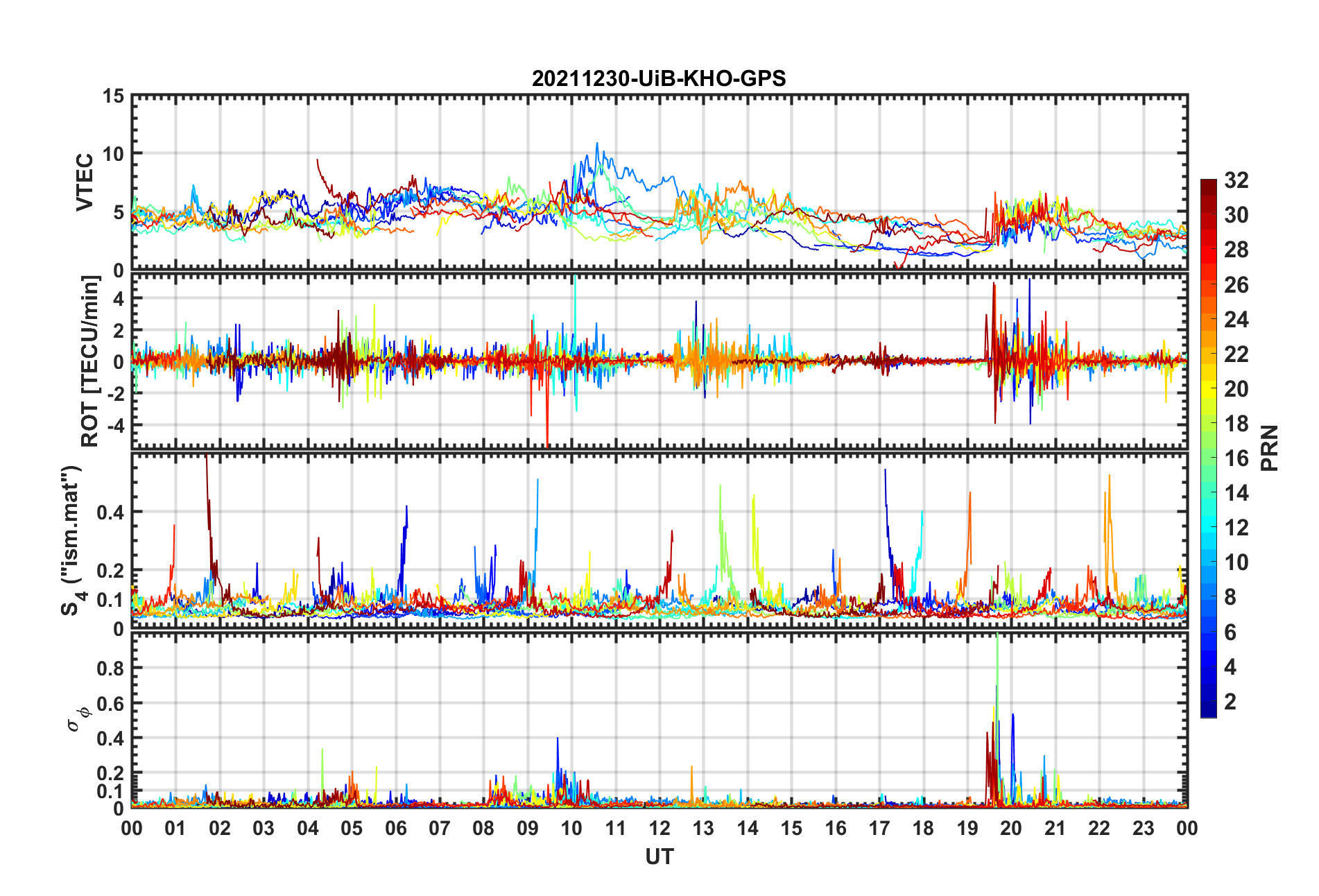This screenshot has width=1319, height=896.
Task: Click the UT x-axis label
Action: [x=659, y=857]
